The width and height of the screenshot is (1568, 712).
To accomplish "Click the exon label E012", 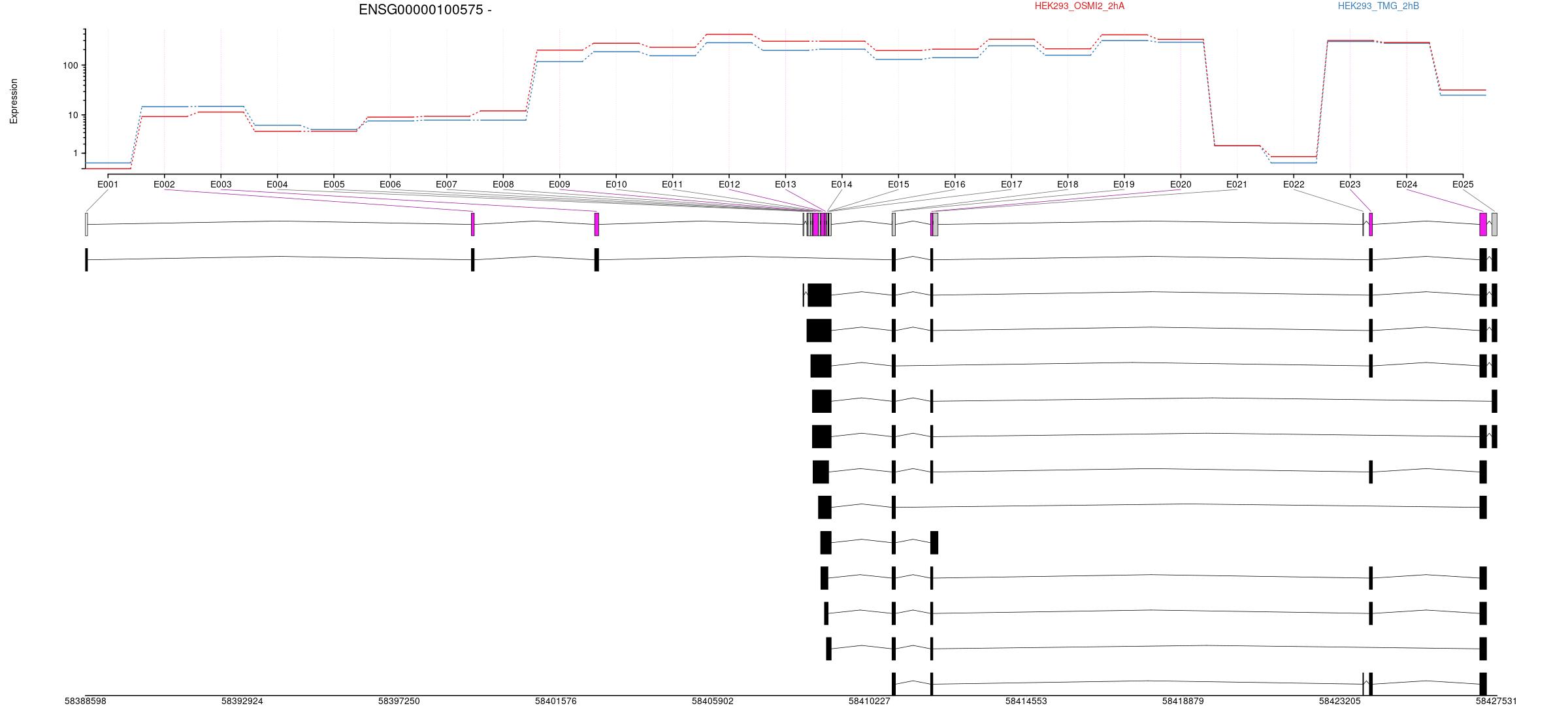I will pyautogui.click(x=729, y=184).
